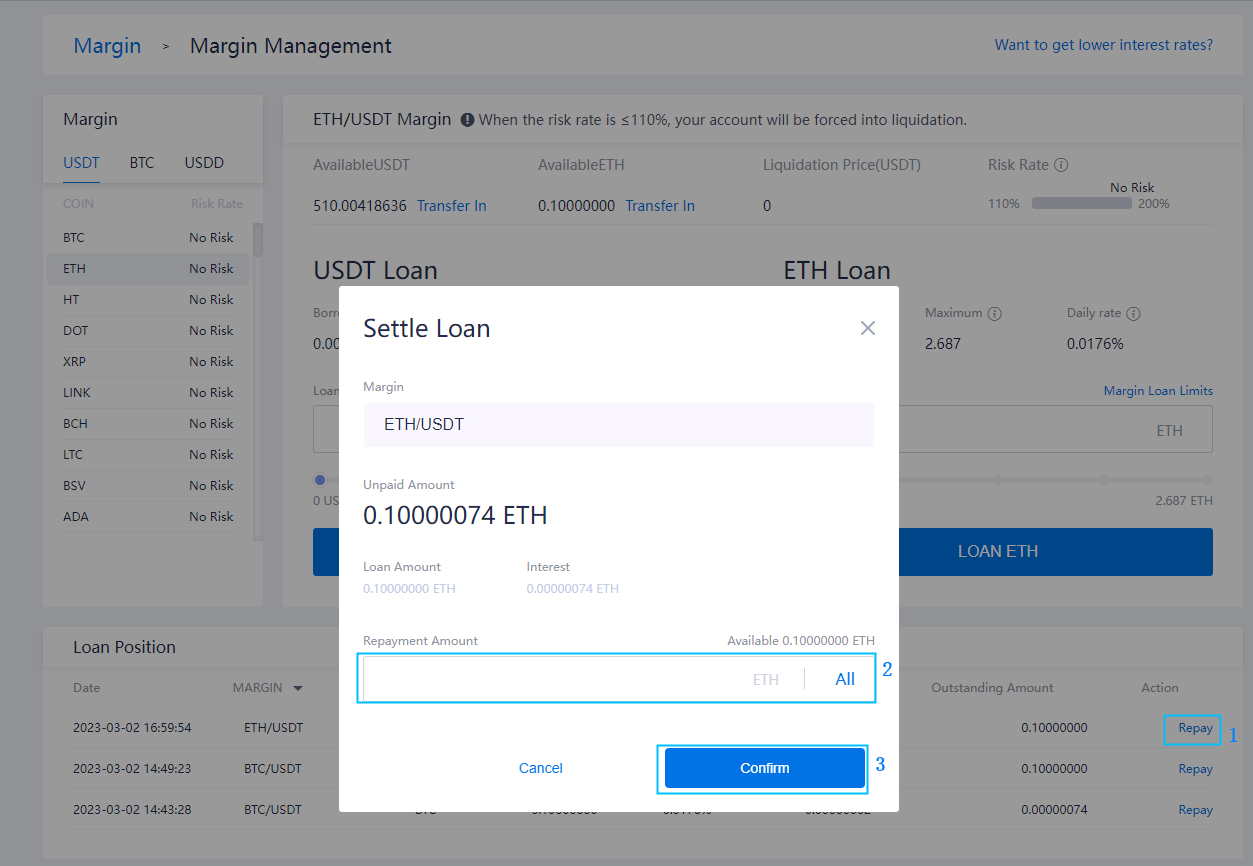Open the Margin Loan Limits link

[x=1157, y=390]
